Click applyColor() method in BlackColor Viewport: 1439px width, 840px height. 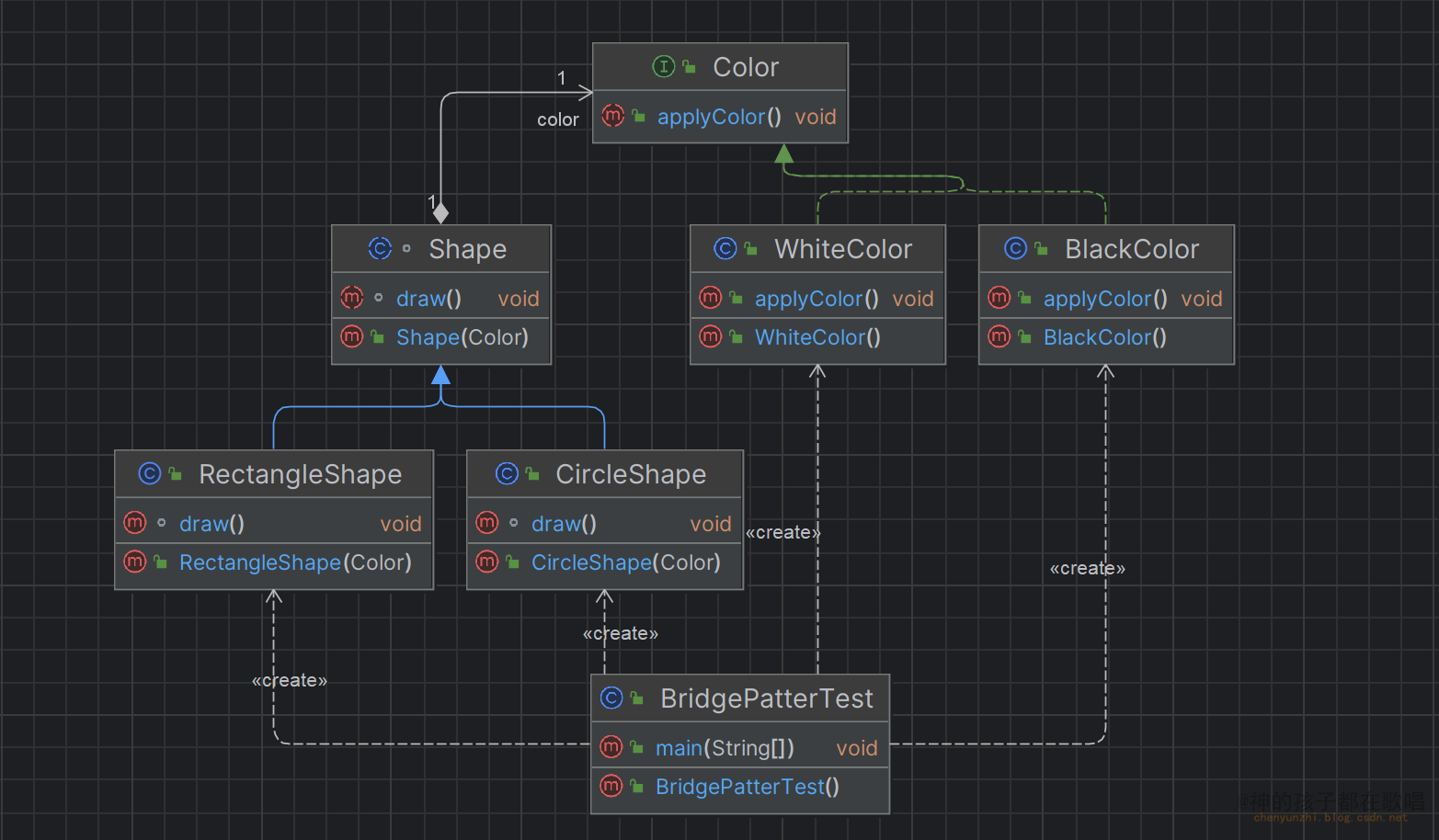click(x=1106, y=299)
